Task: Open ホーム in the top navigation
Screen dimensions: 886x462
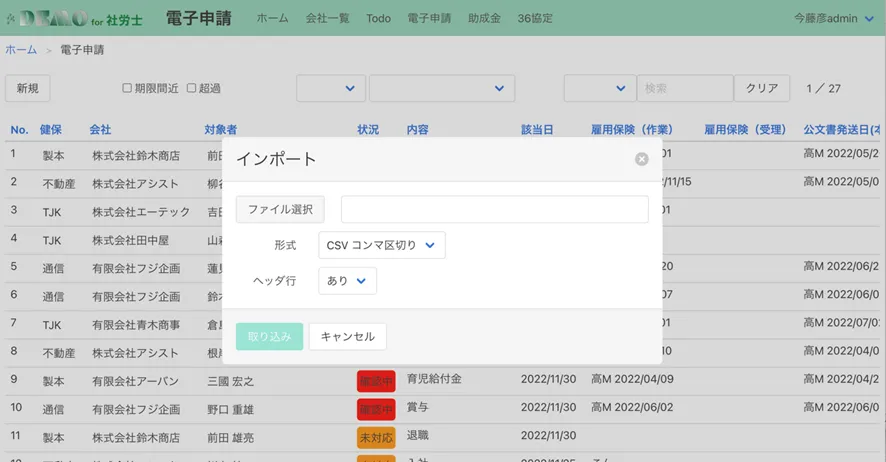Action: [272, 18]
